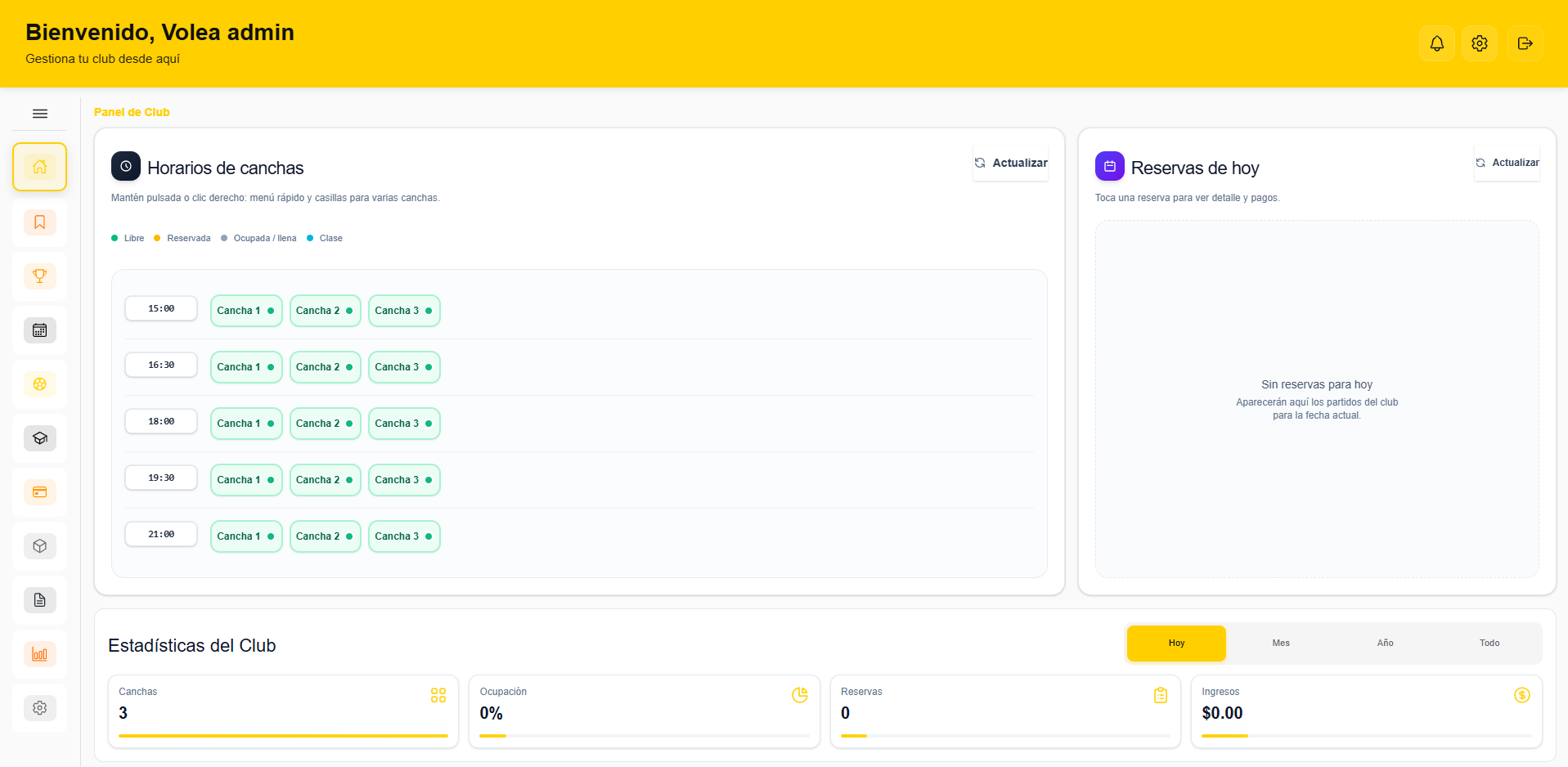Viewport: 1568px width, 767px height.
Task: Open the payments credit card section
Action: pyautogui.click(x=39, y=491)
